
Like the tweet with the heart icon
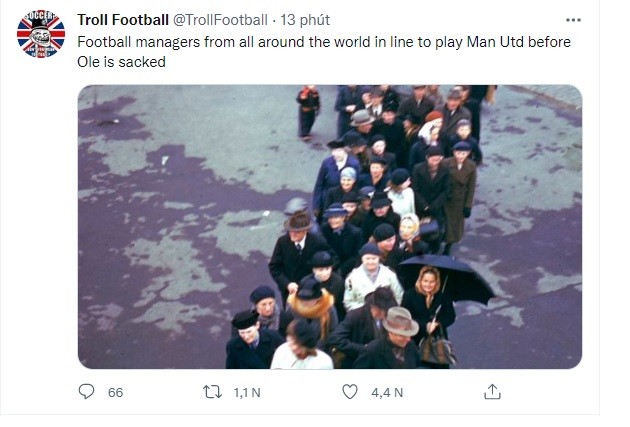[x=350, y=393]
